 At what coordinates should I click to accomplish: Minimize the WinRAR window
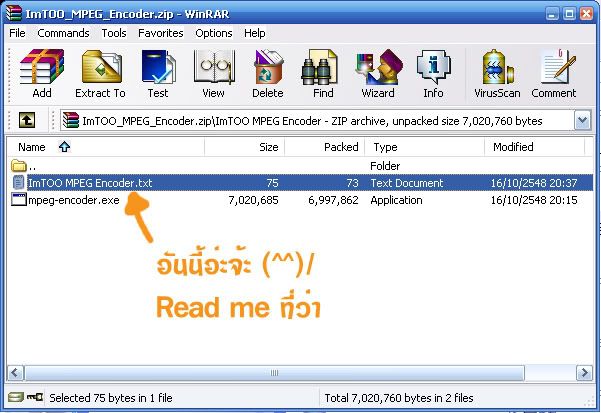point(552,14)
